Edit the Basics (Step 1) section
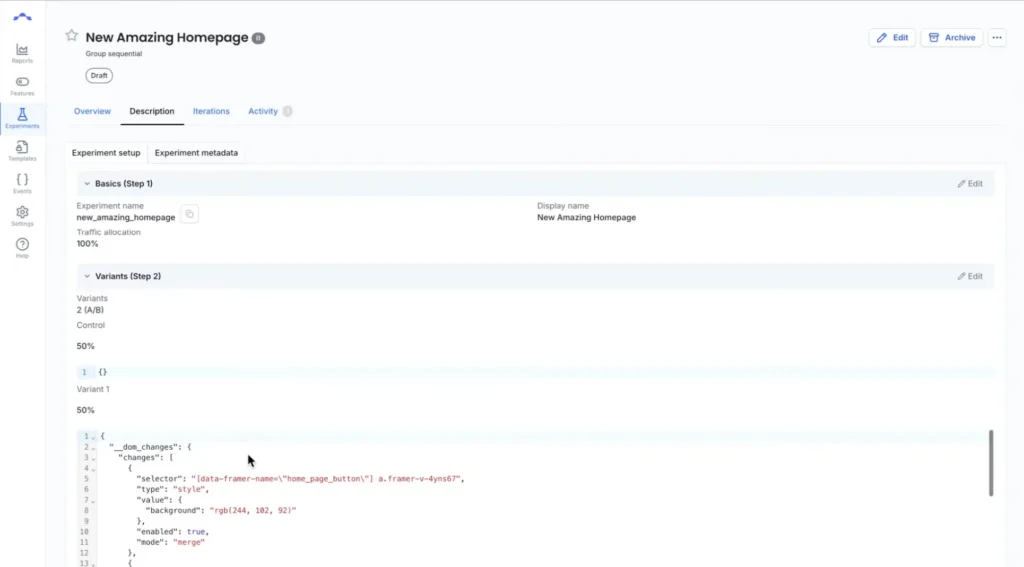 pyautogui.click(x=970, y=184)
